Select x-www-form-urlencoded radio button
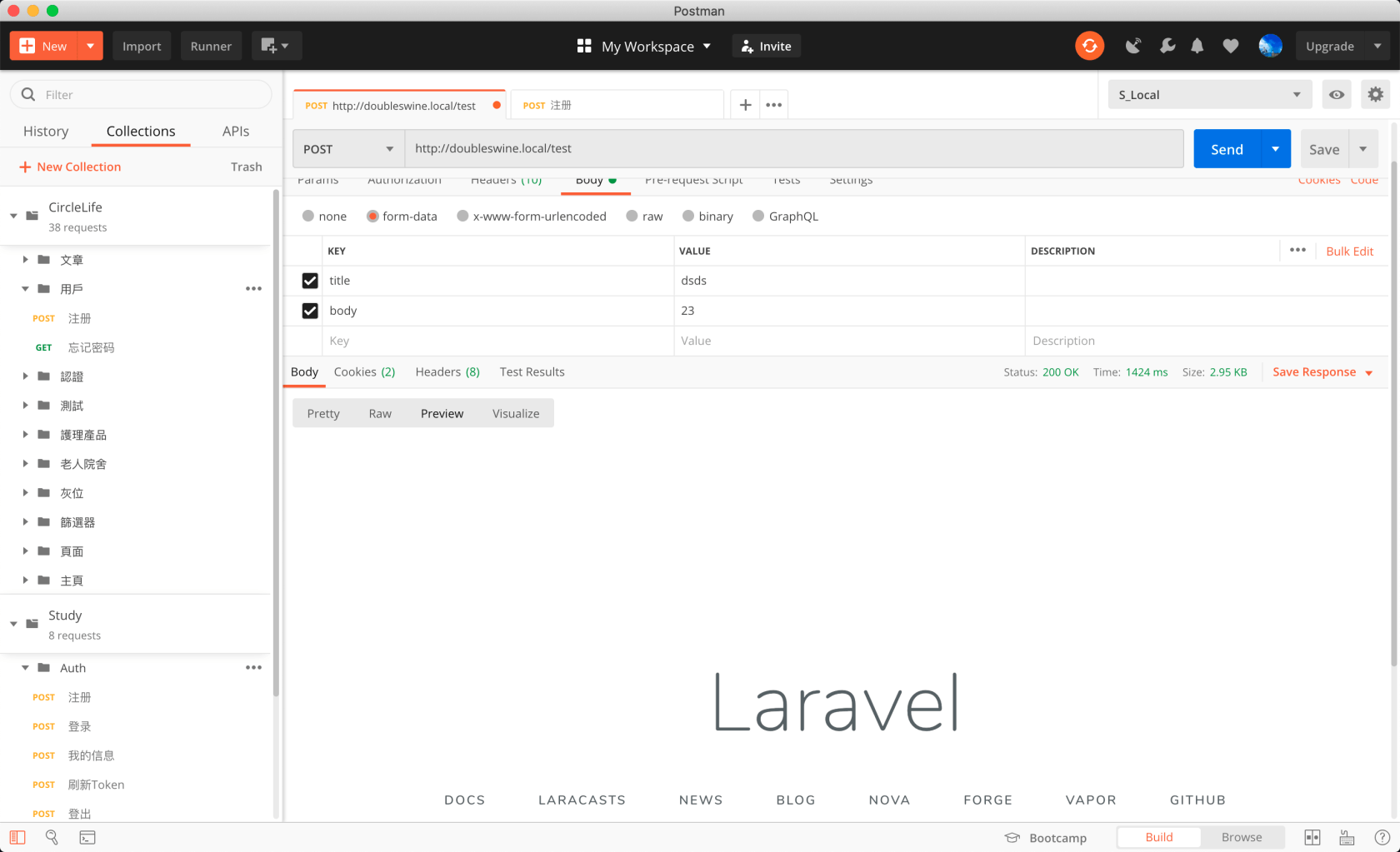1400x852 pixels. coord(462,216)
